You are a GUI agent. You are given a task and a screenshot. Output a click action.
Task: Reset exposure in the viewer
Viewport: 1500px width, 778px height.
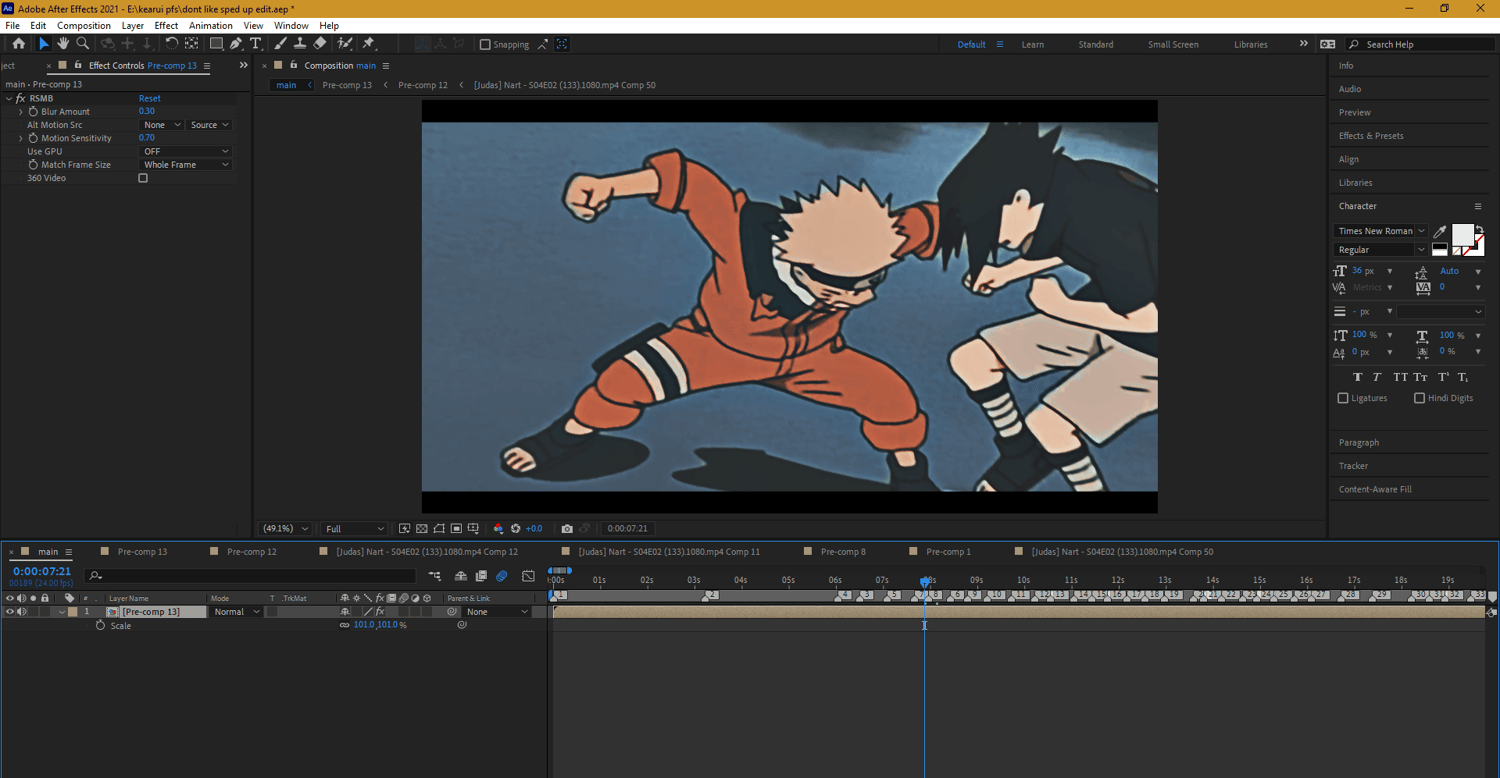point(515,529)
